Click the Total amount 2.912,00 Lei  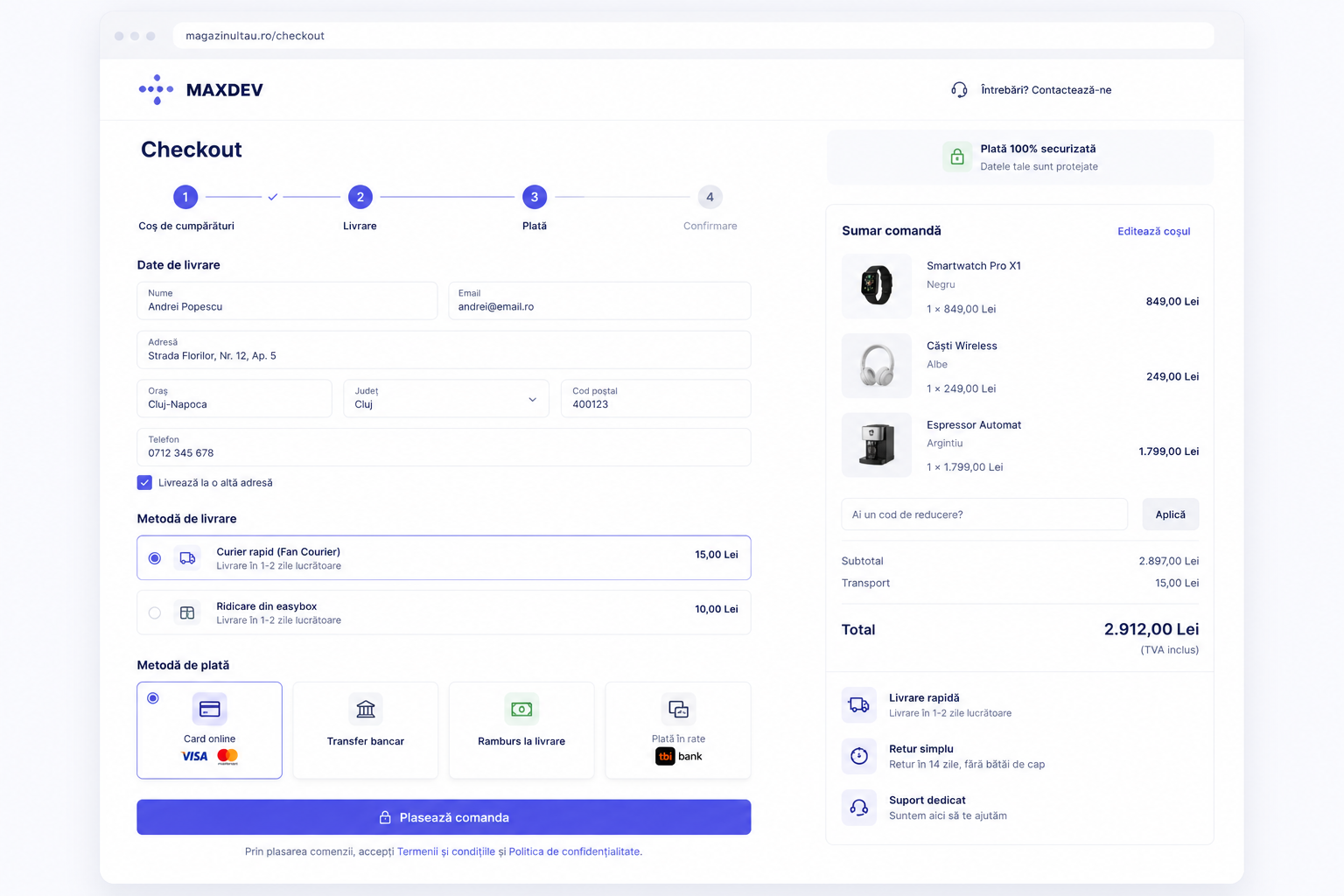click(1151, 629)
